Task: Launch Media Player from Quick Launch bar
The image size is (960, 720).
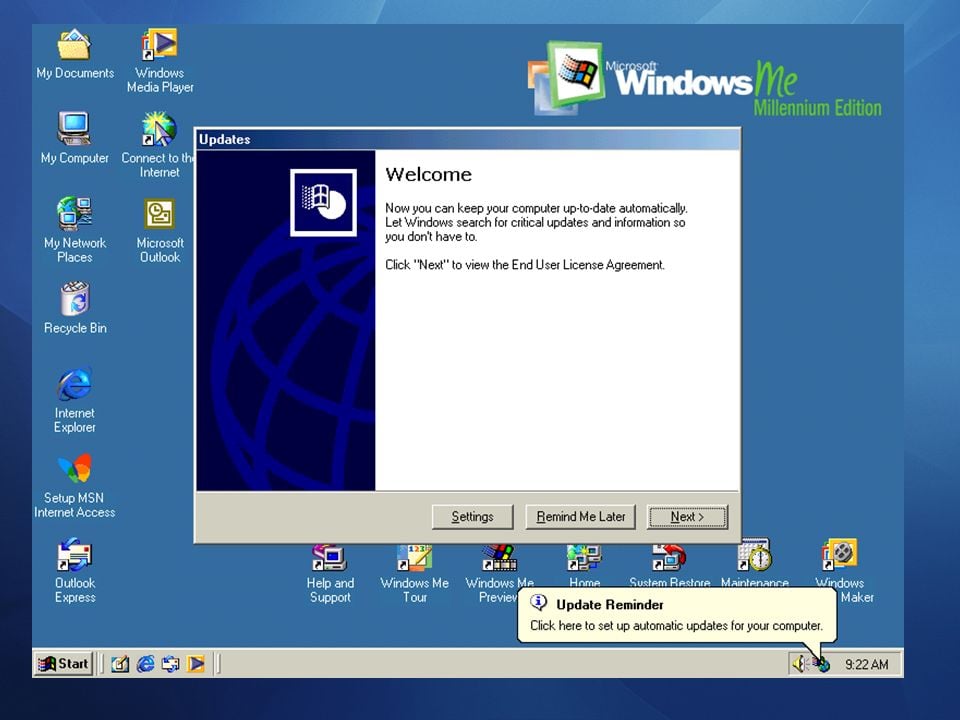Action: pyautogui.click(x=195, y=664)
